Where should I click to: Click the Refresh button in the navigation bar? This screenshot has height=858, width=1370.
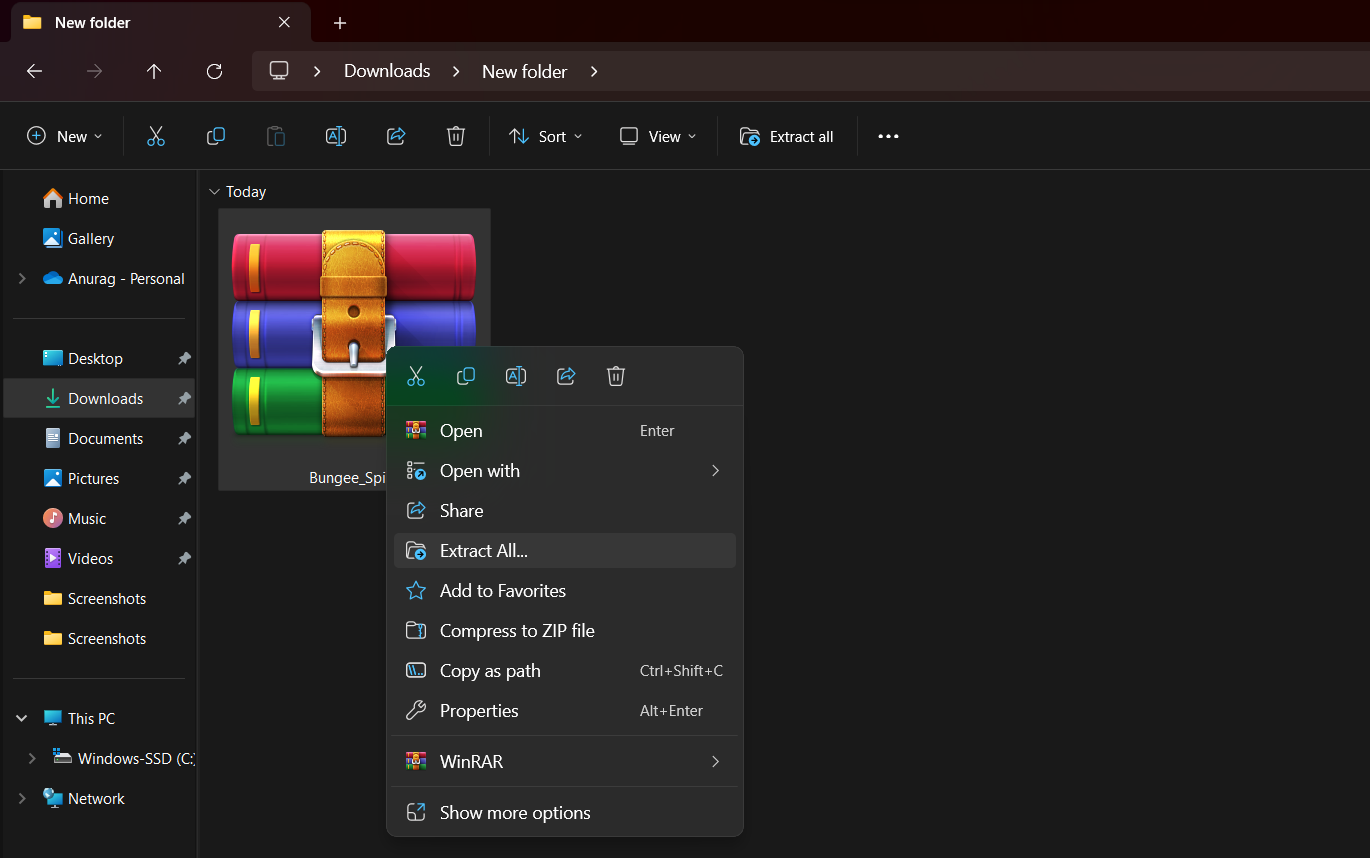pos(214,71)
